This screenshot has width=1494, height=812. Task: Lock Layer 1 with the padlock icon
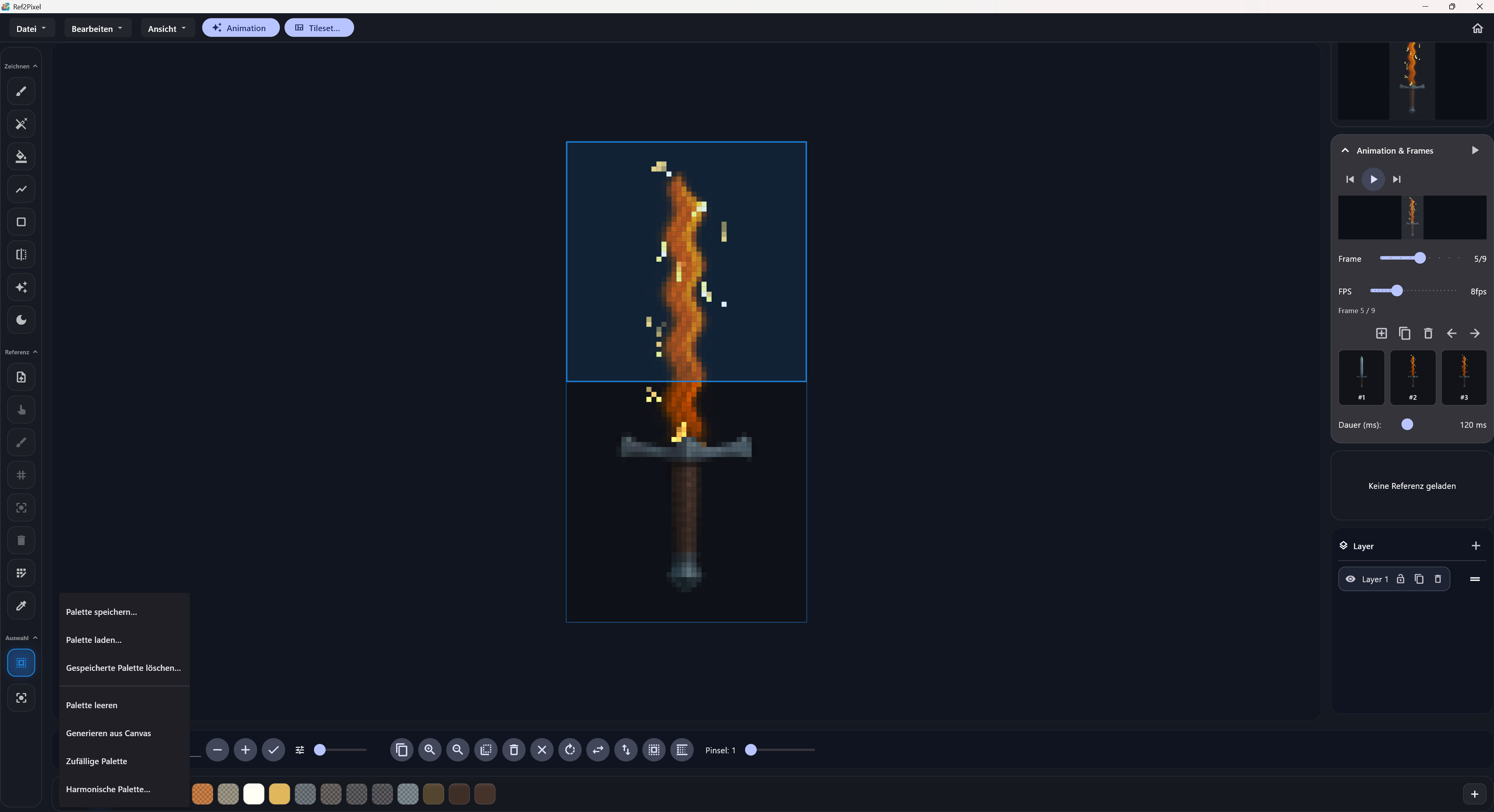[1400, 579]
